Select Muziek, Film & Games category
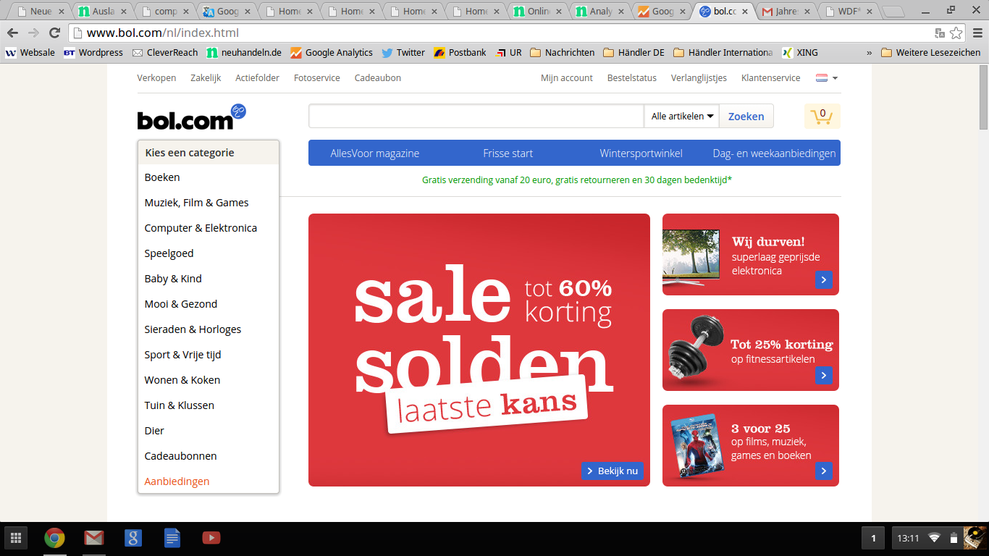 pyautogui.click(x=196, y=203)
